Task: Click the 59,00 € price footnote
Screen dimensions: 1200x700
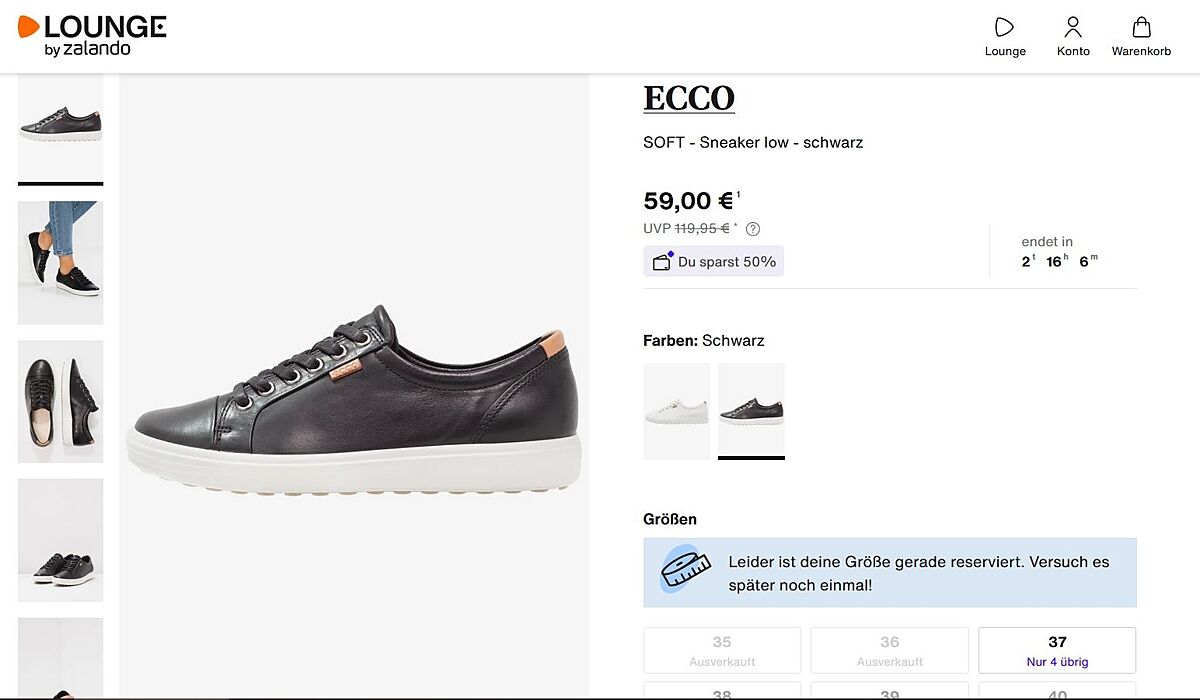Action: (x=739, y=194)
